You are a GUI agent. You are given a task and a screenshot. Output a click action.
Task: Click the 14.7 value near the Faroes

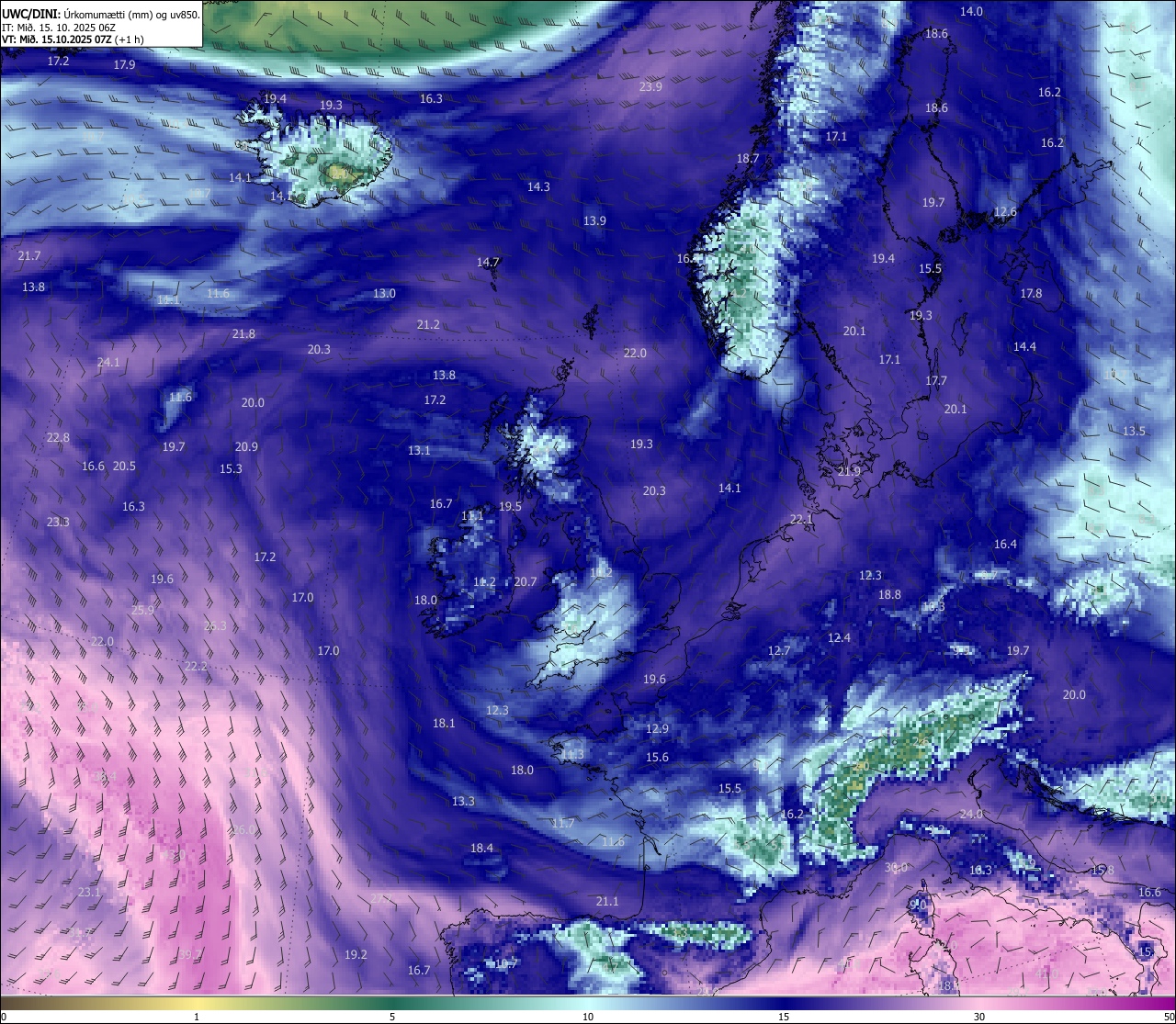tap(488, 262)
